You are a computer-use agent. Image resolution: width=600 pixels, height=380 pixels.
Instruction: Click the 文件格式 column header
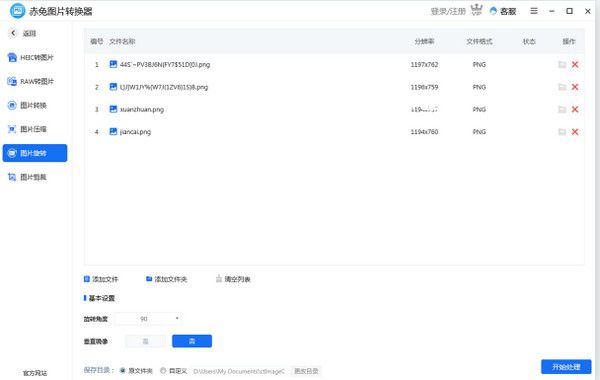479,41
